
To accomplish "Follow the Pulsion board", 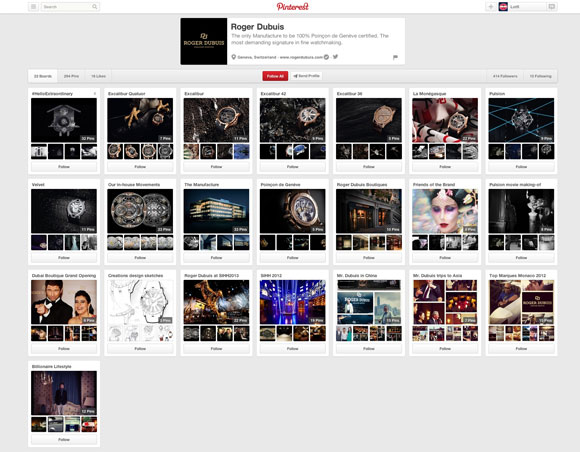I will [x=521, y=167].
